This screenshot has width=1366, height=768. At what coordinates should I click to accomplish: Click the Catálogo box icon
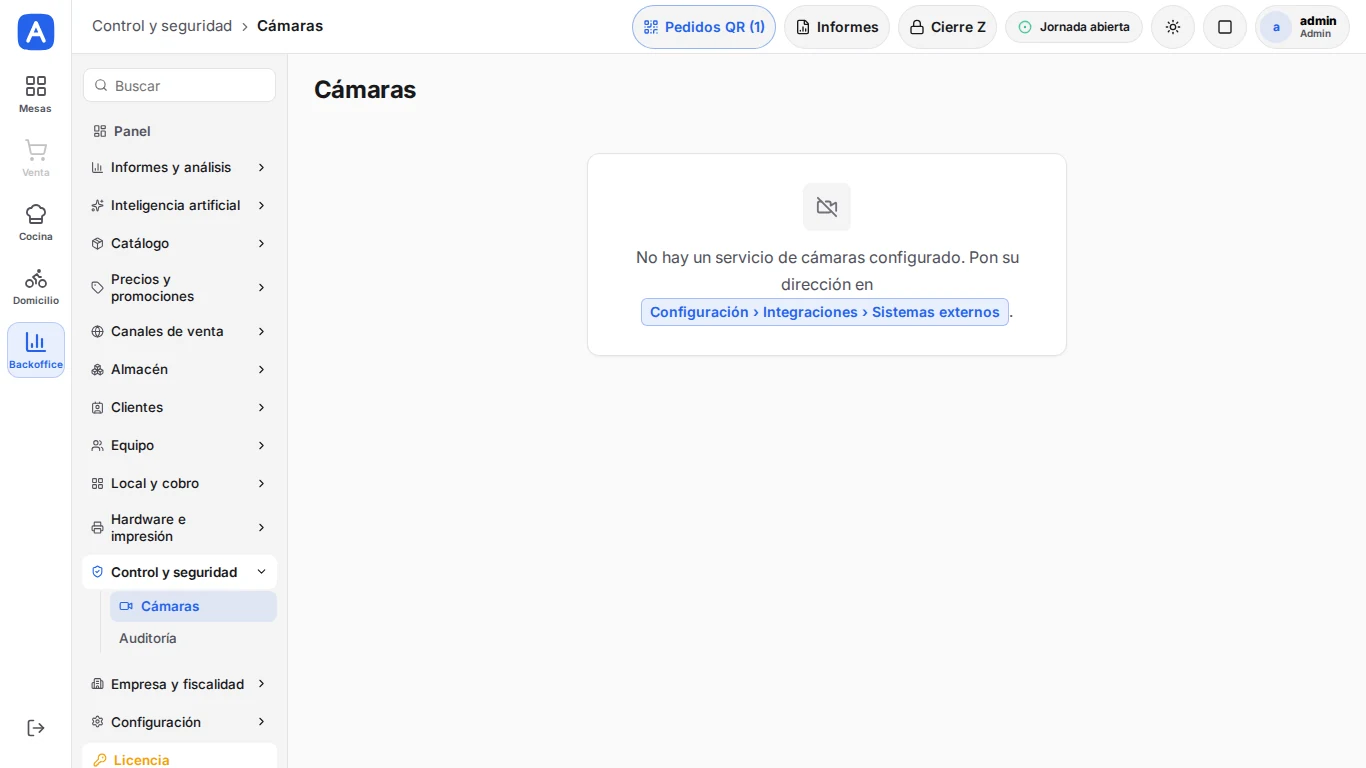click(x=97, y=243)
